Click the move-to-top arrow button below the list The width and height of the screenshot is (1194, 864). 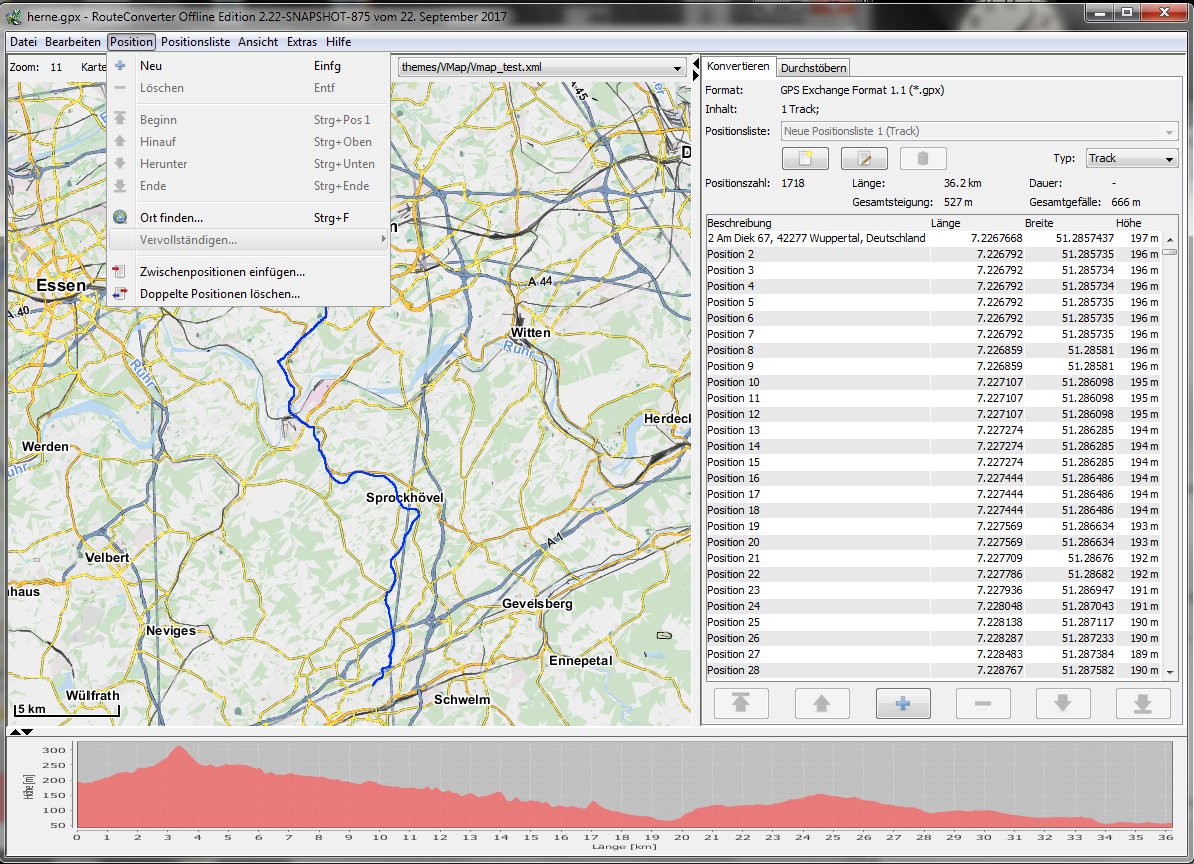pos(741,703)
